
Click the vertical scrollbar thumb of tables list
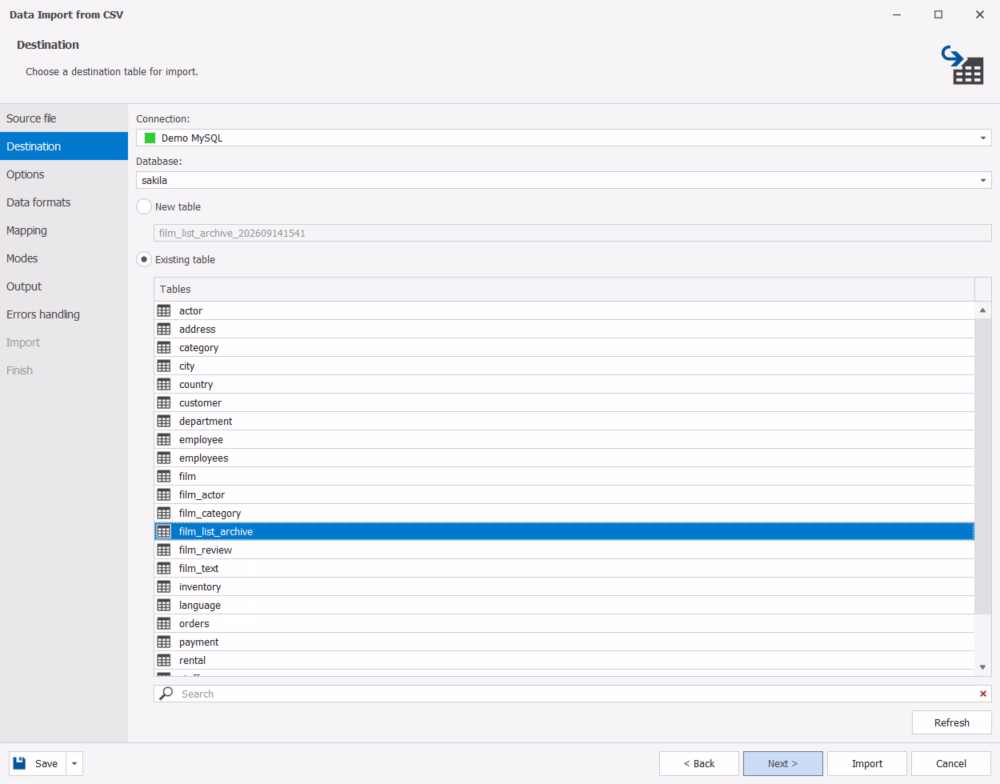tap(983, 466)
